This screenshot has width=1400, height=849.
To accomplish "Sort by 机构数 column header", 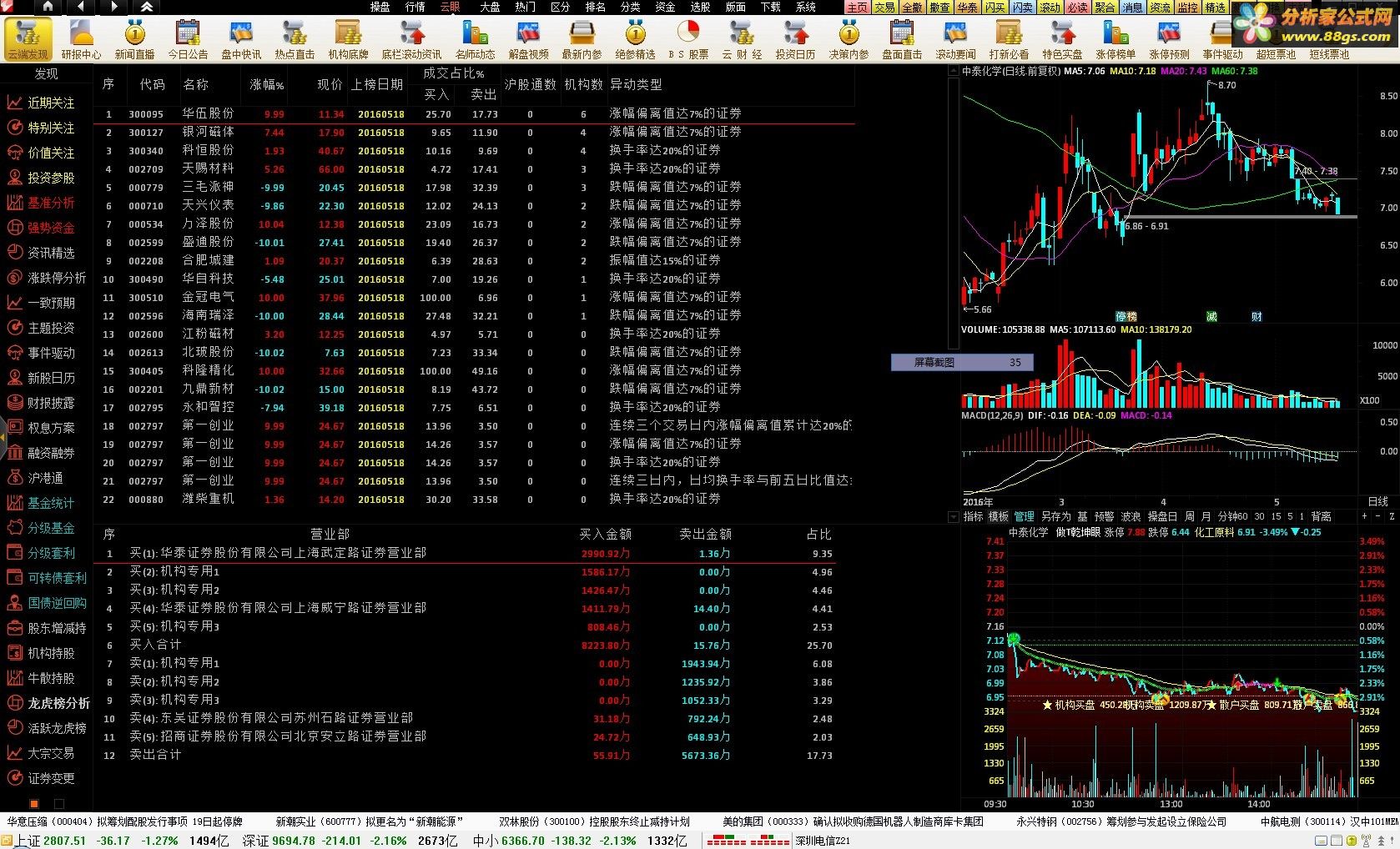I will pos(584,85).
